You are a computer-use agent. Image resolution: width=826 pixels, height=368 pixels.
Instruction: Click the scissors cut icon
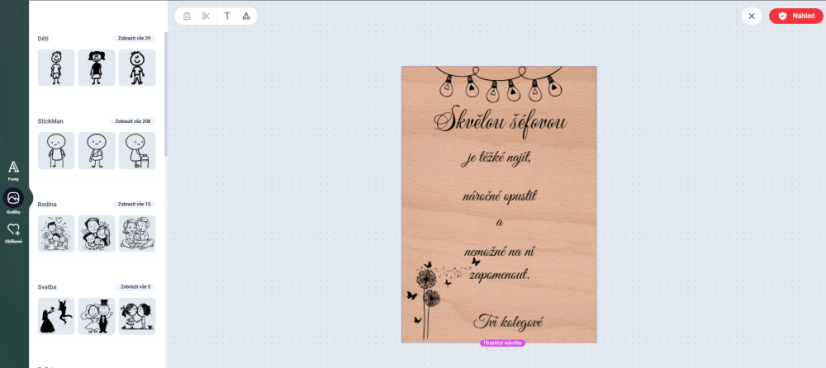click(x=206, y=16)
